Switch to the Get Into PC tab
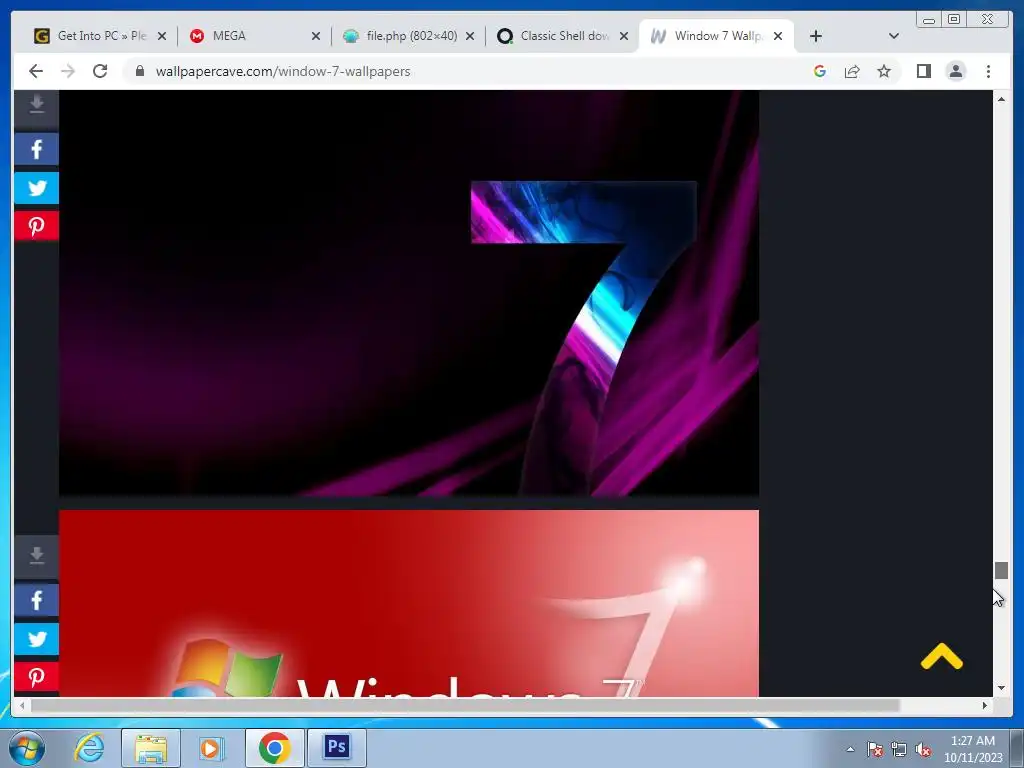This screenshot has height=768, width=1024. 91,36
